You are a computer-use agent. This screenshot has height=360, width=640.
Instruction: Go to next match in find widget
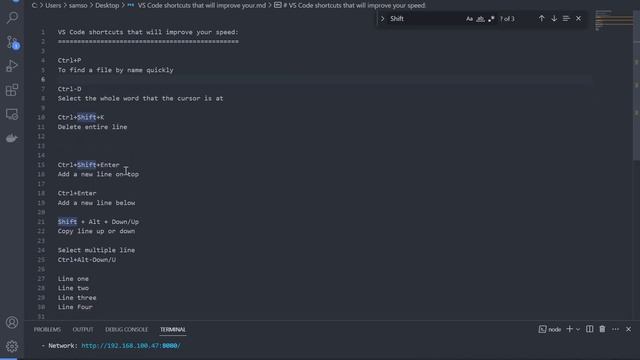tap(554, 18)
